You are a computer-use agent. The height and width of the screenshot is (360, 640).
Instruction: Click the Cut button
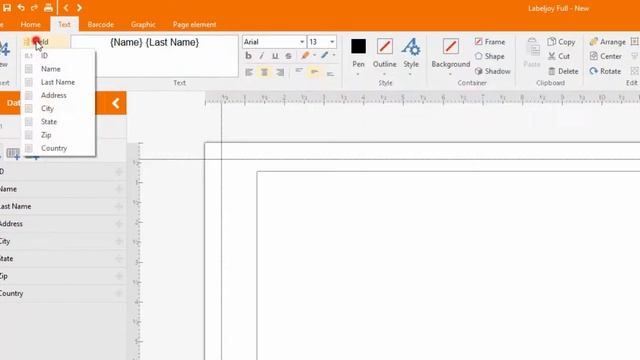click(559, 56)
